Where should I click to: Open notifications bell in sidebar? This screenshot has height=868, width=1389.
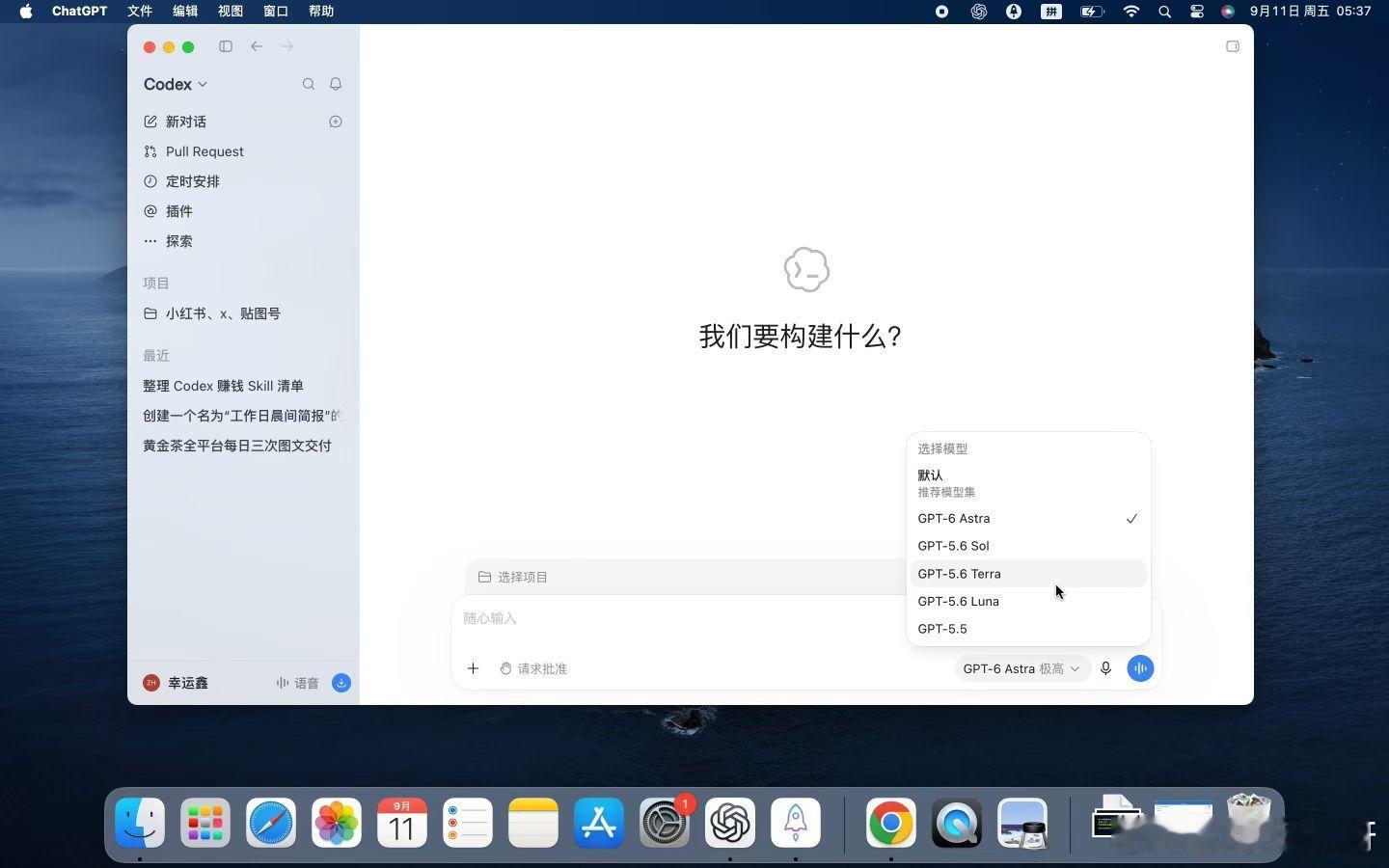336,84
